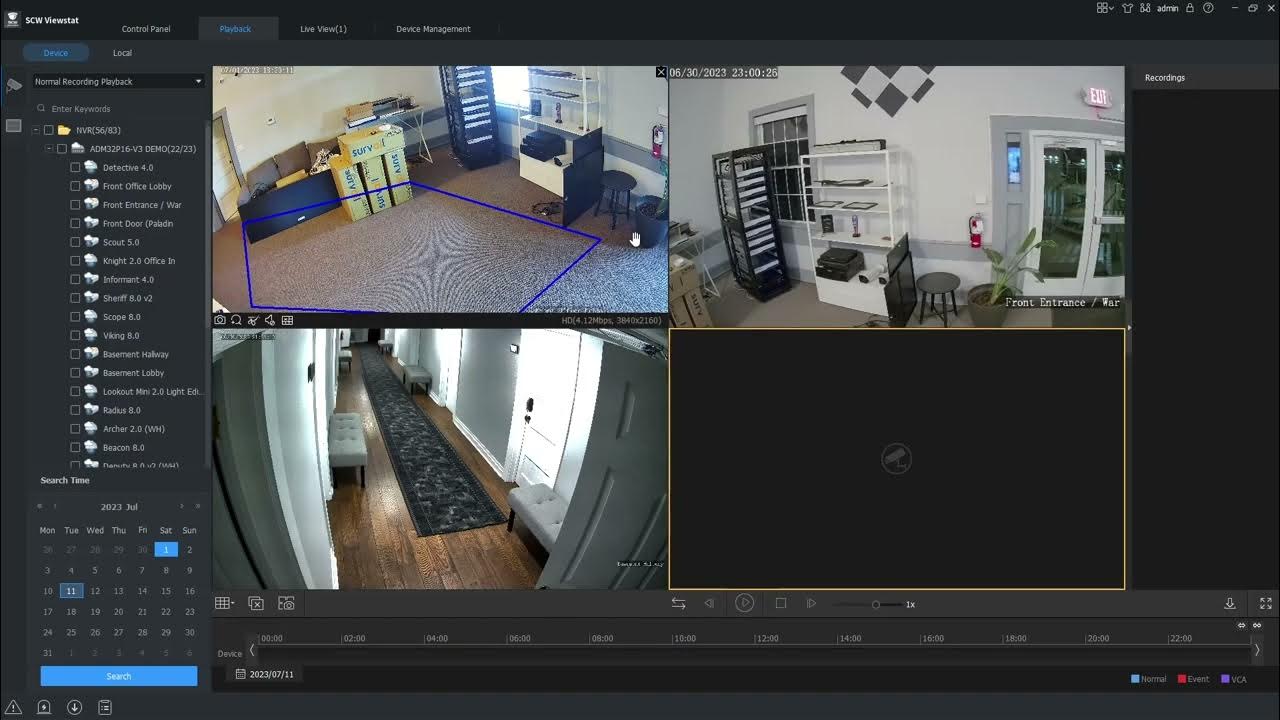Screen dimensions: 1280x720
Task: Go to next month in calendar
Action: click(182, 507)
